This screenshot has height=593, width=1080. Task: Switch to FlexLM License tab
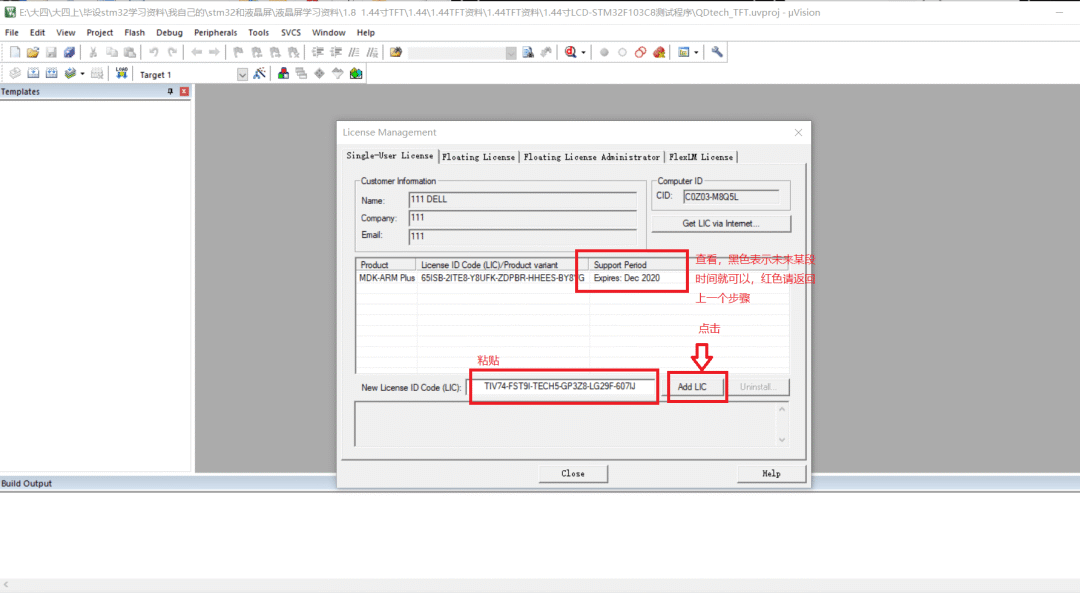[x=701, y=157]
